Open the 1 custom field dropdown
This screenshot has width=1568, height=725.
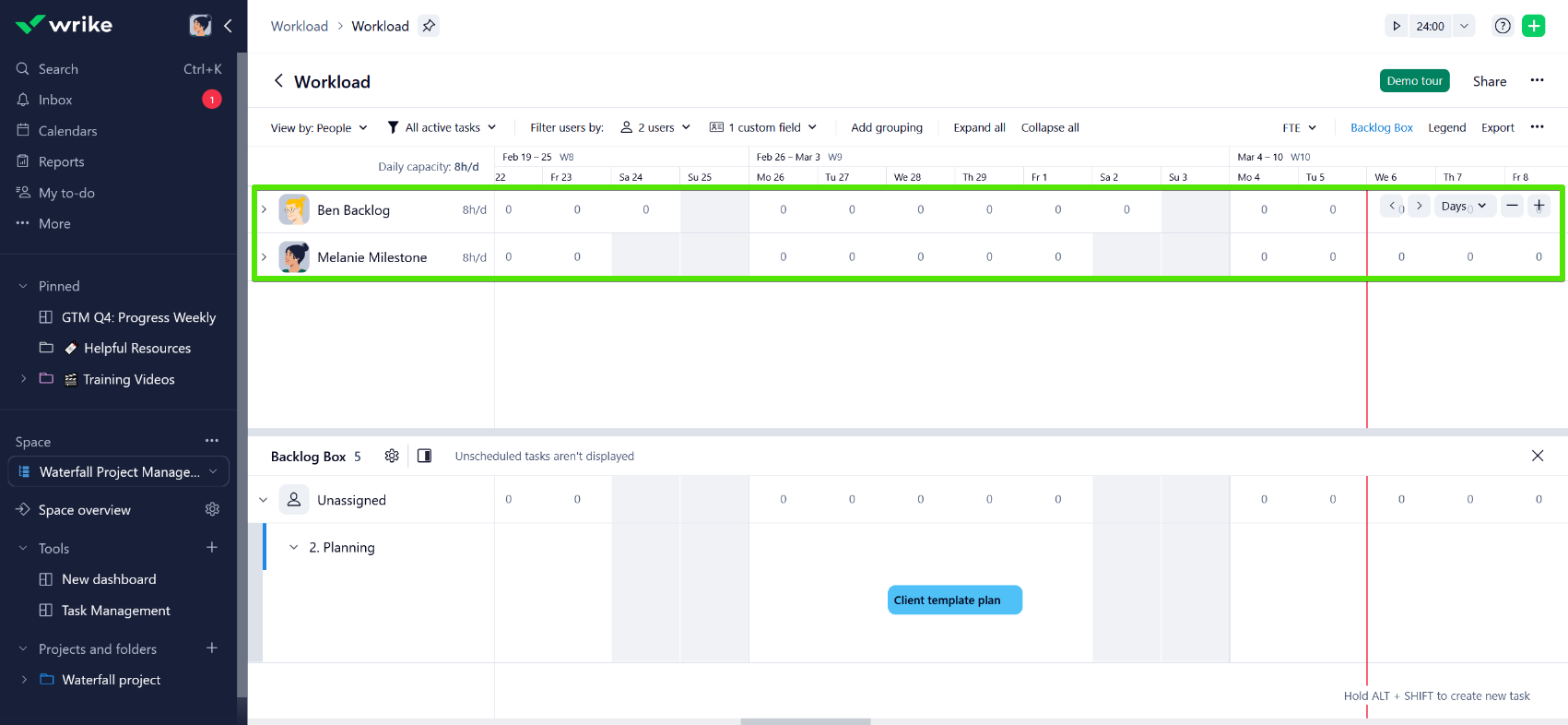763,127
